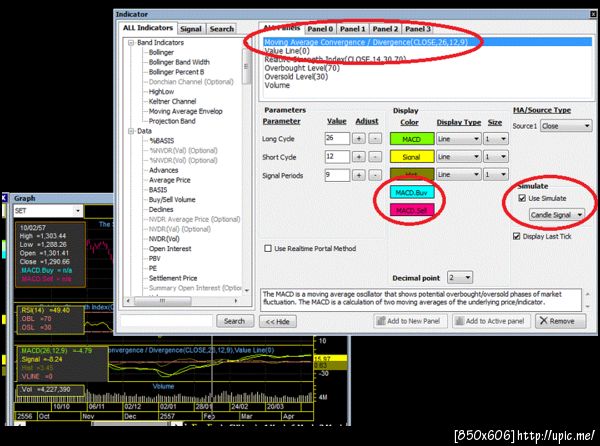
Task: Select Moving Average Envelop indicator
Action: coord(186,111)
